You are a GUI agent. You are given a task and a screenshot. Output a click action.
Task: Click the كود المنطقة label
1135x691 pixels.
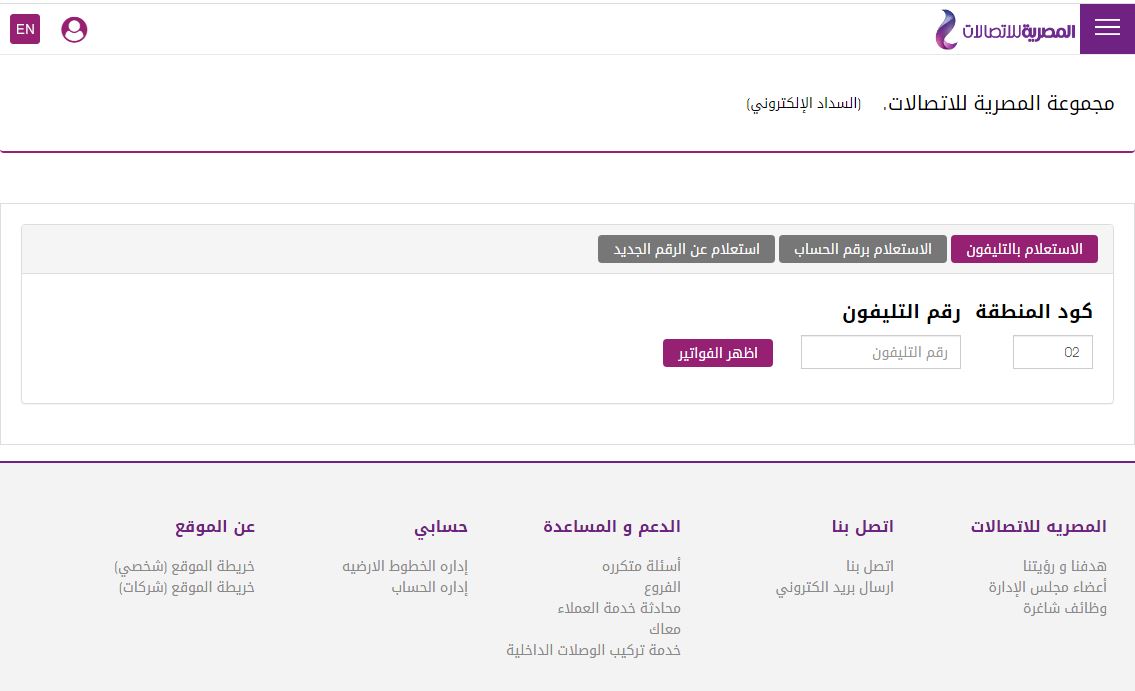point(1034,312)
